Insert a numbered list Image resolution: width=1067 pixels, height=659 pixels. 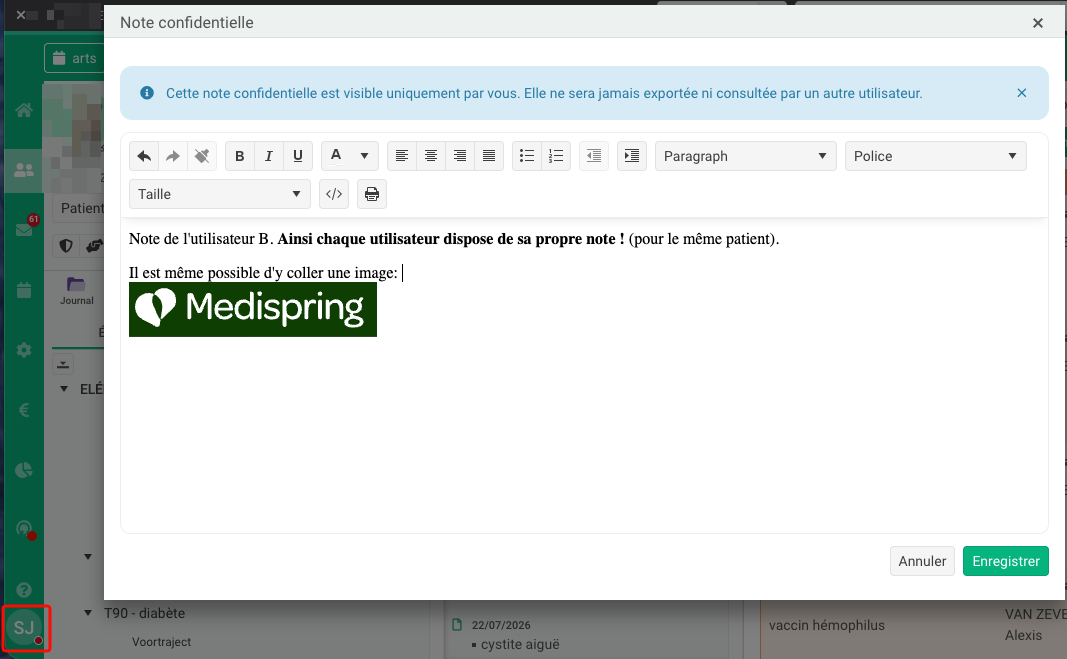pyautogui.click(x=556, y=156)
